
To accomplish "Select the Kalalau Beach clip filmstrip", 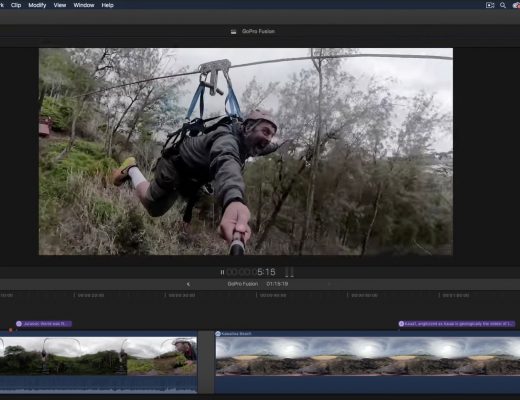I will [368, 356].
